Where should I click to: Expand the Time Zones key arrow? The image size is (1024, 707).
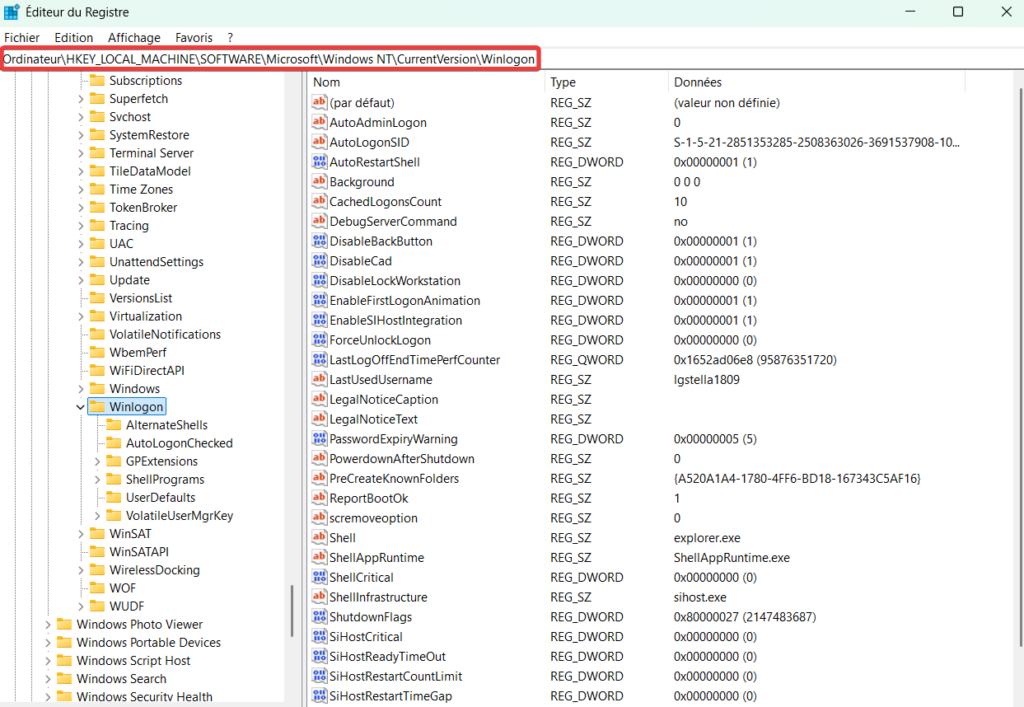80,189
